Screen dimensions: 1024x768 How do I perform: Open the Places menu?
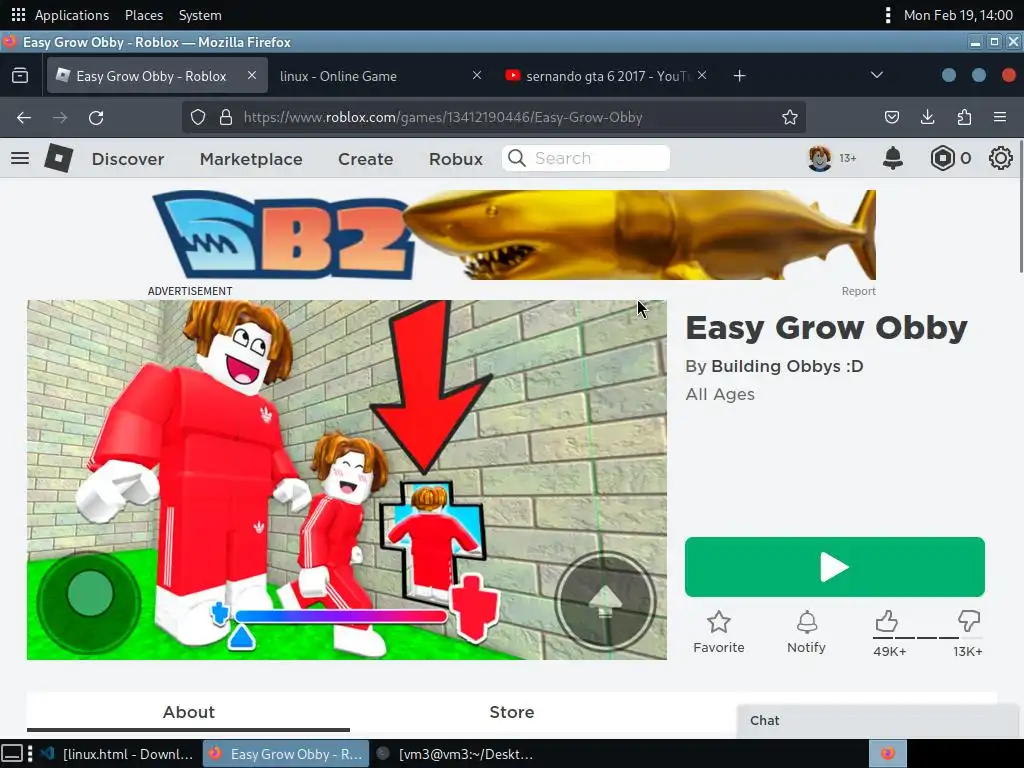tap(144, 15)
